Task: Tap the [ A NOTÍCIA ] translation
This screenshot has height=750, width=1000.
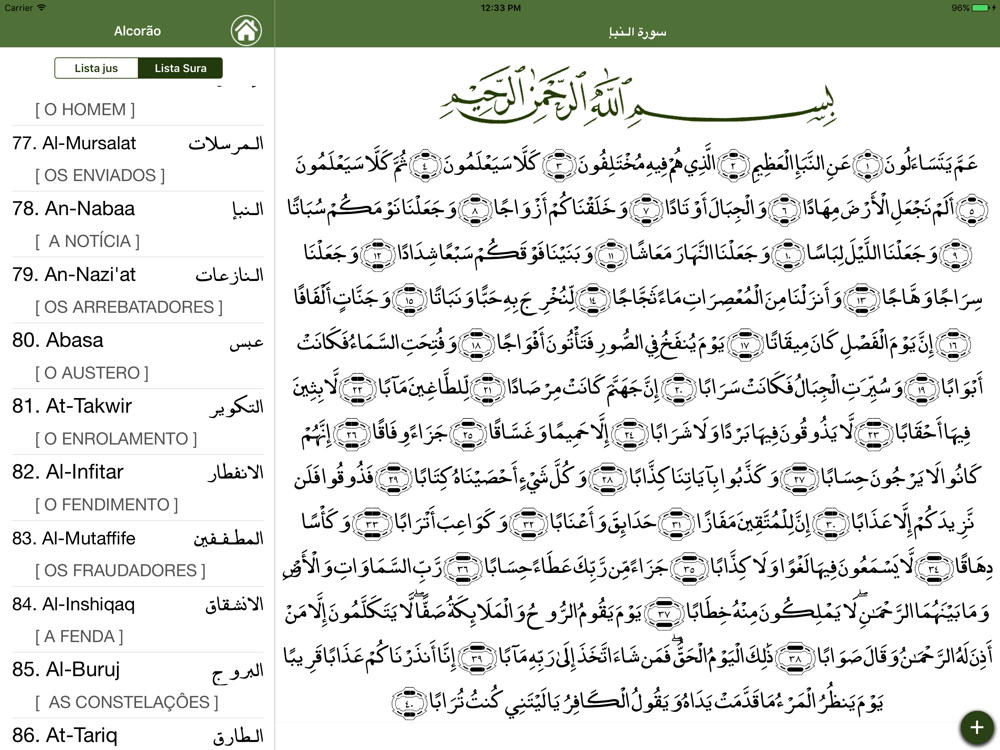Action: (87, 241)
